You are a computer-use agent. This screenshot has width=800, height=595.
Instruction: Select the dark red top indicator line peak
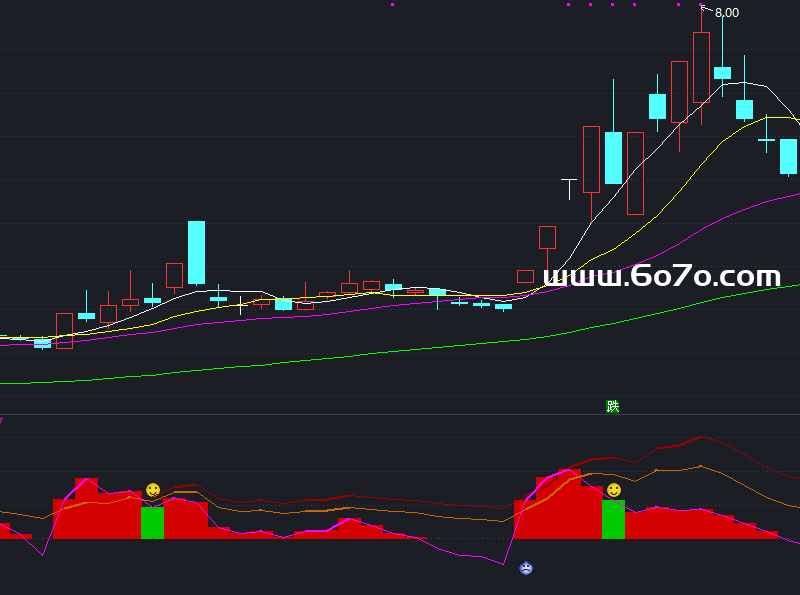tap(702, 437)
